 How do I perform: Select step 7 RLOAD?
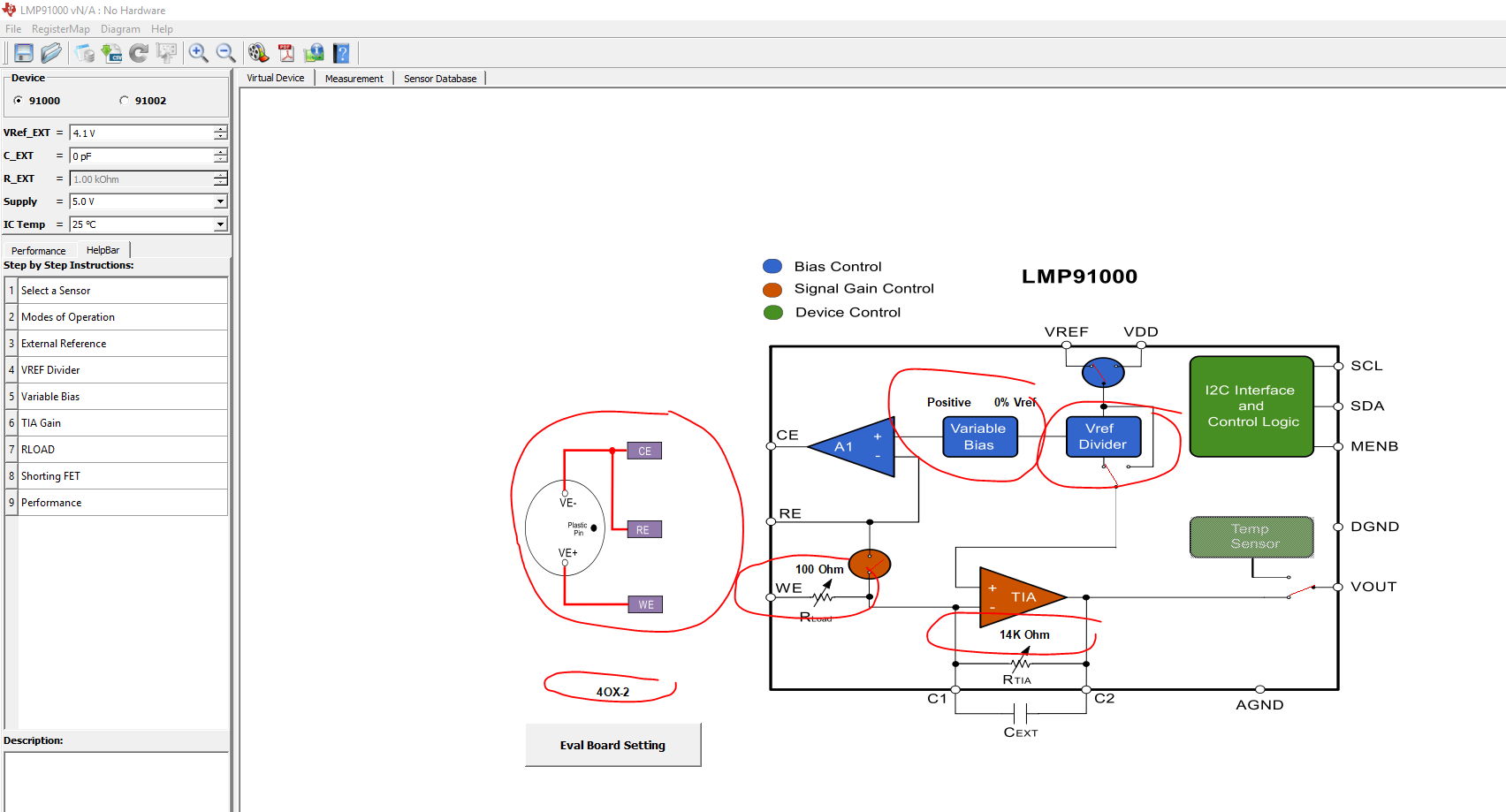[116, 450]
